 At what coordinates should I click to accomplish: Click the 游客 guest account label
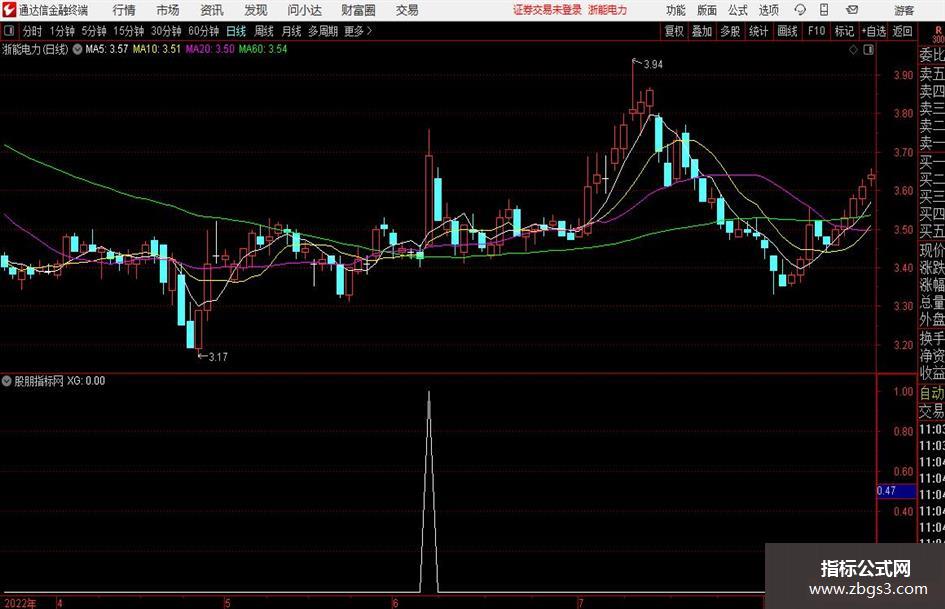pos(904,10)
